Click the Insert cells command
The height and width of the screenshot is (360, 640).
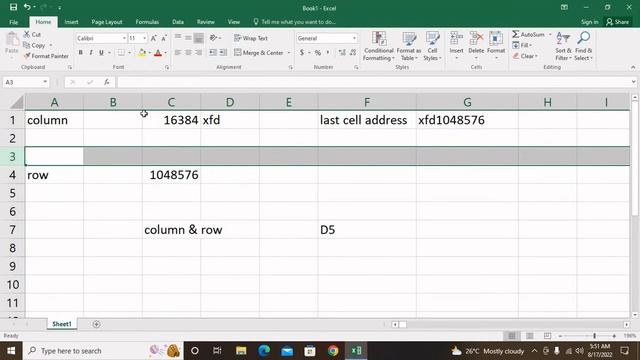point(456,45)
